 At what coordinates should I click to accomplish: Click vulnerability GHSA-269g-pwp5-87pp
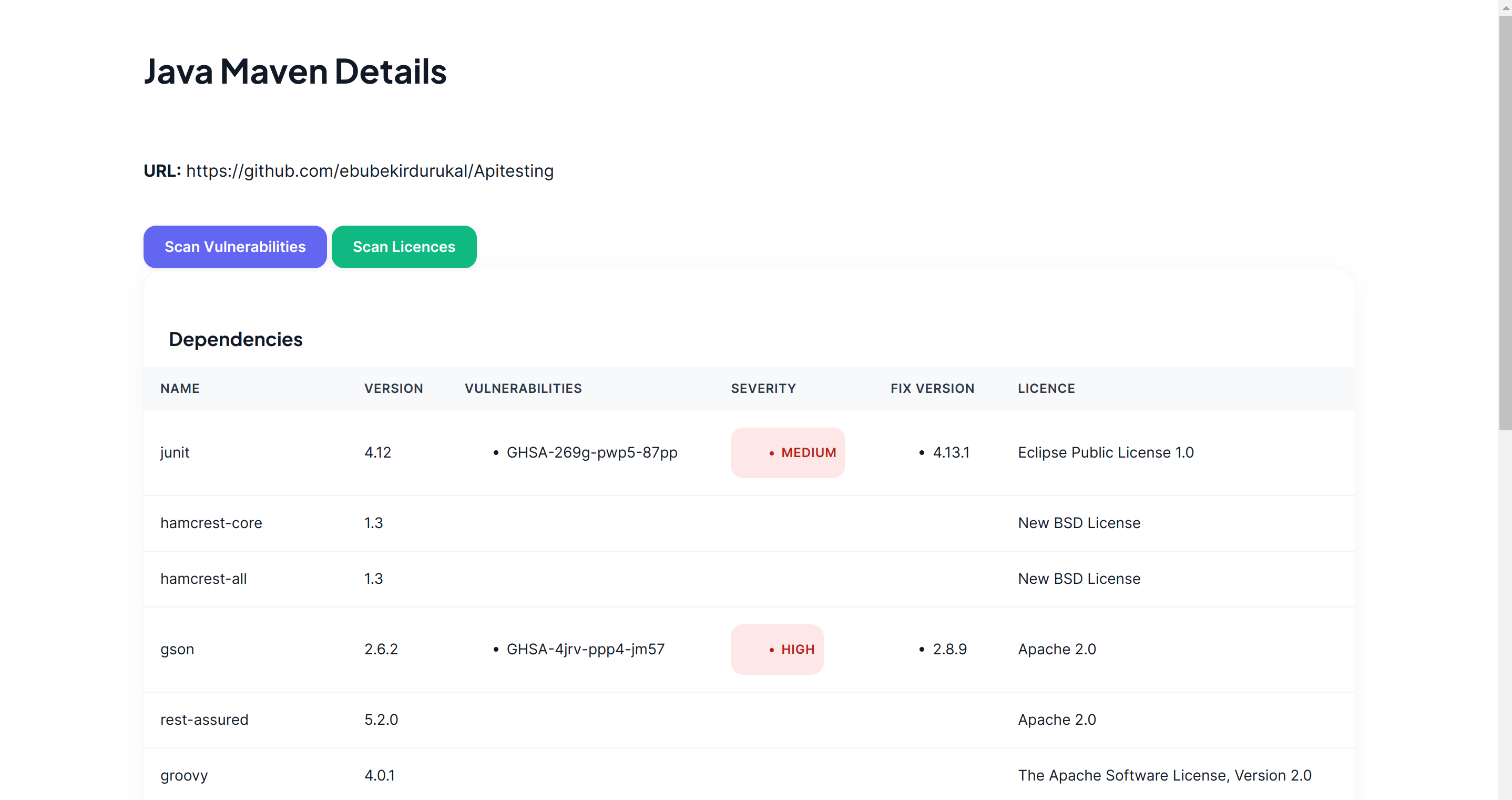(591, 452)
